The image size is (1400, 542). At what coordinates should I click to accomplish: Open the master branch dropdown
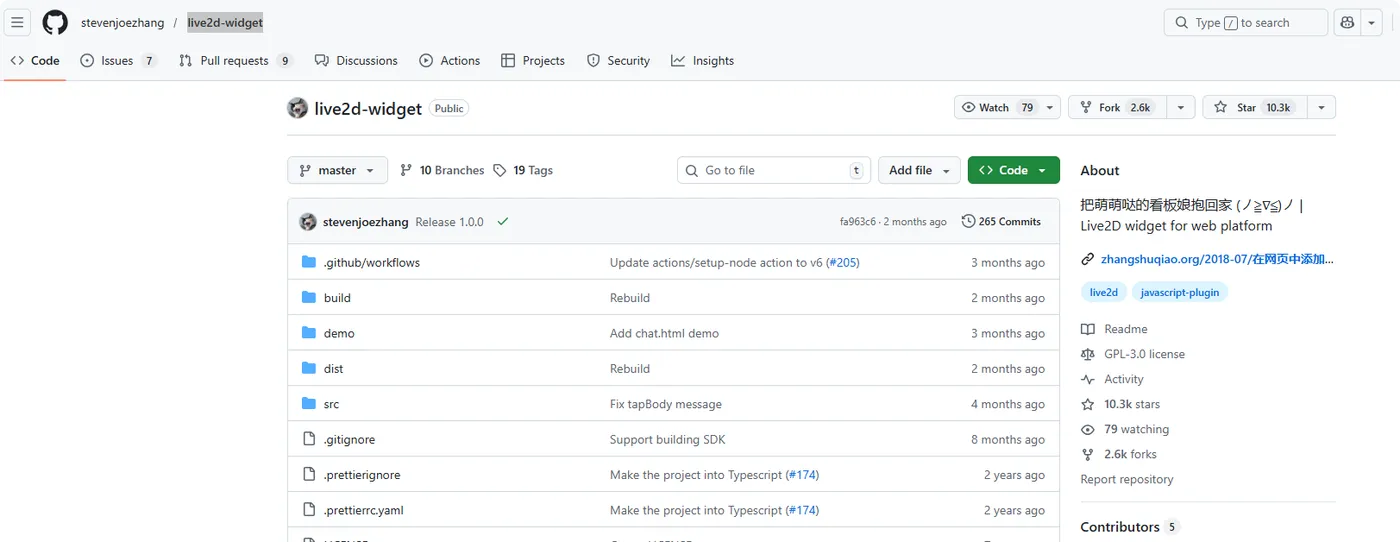337,170
